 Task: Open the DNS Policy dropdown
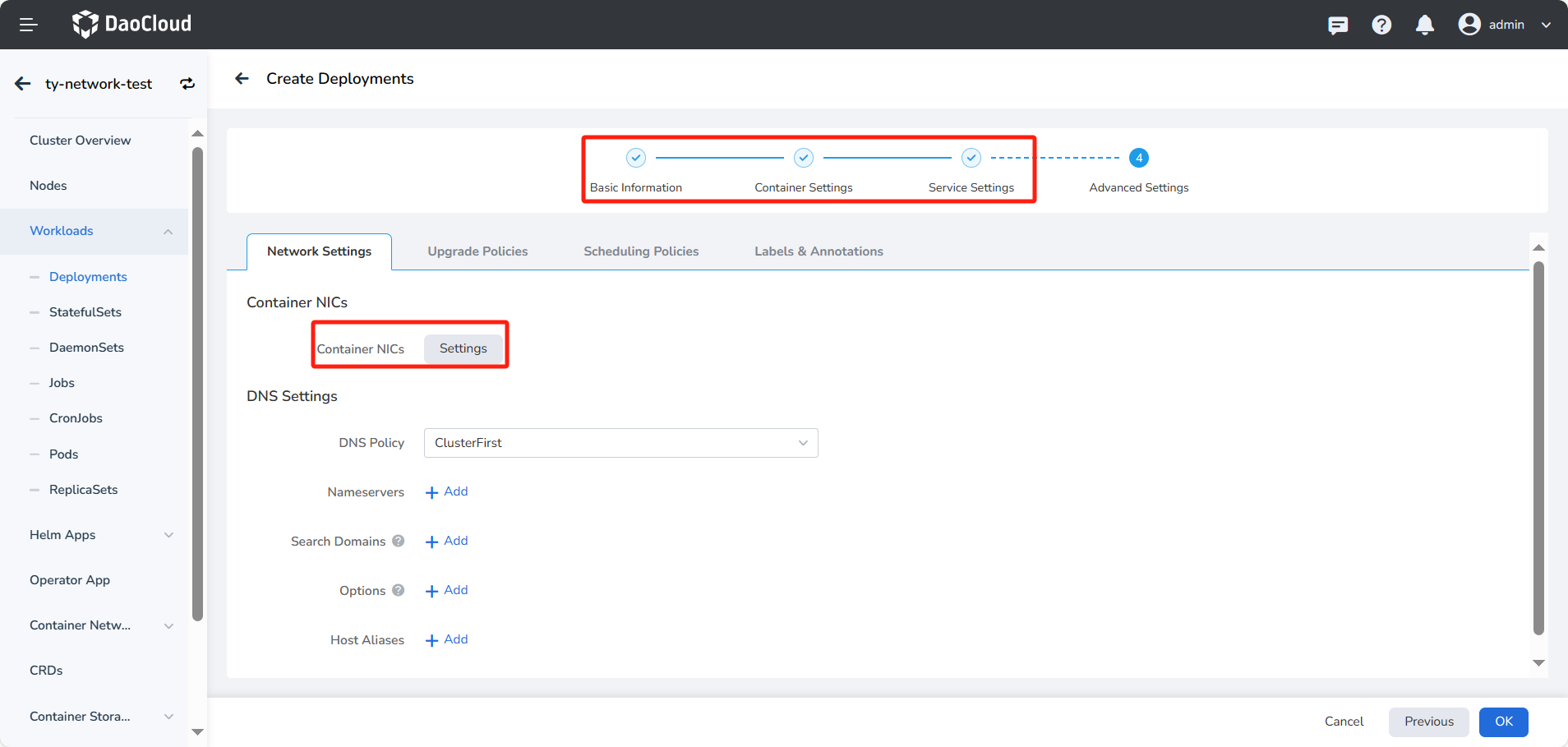(620, 443)
